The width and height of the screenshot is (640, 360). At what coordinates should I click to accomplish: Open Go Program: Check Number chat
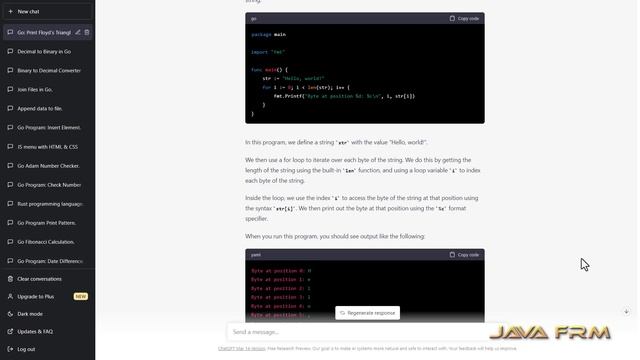(48, 185)
